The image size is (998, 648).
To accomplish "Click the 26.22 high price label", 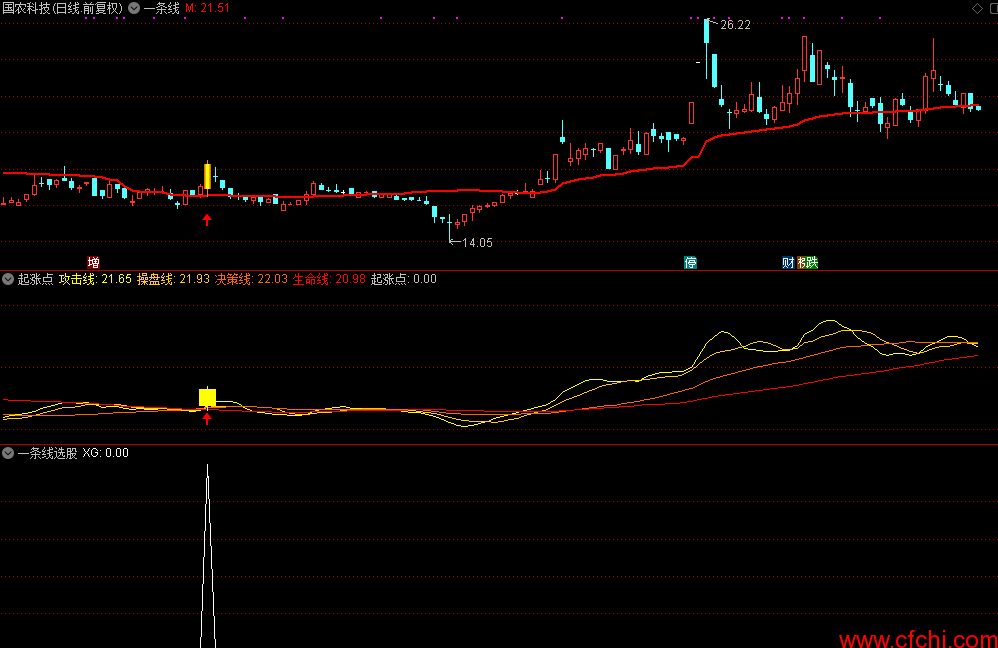I will (735, 25).
